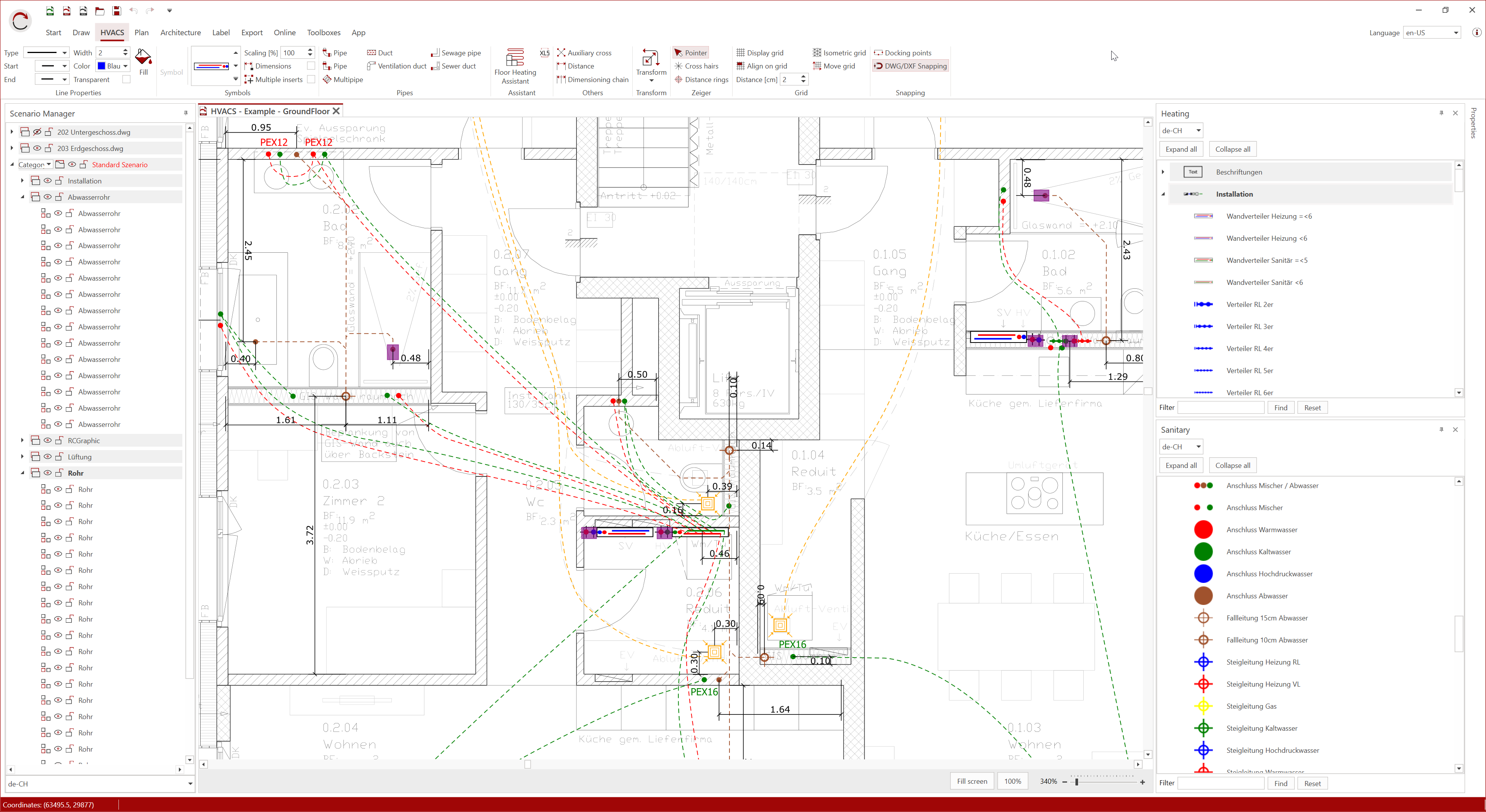Check the Transparent checkbox
Viewport: 1486px width, 812px height.
point(126,80)
